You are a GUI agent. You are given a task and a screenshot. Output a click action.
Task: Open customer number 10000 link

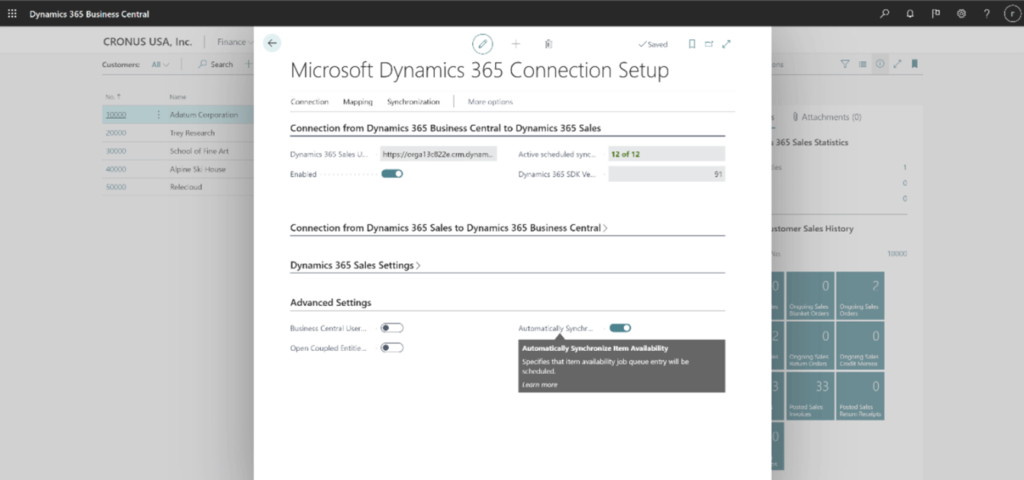coord(116,114)
